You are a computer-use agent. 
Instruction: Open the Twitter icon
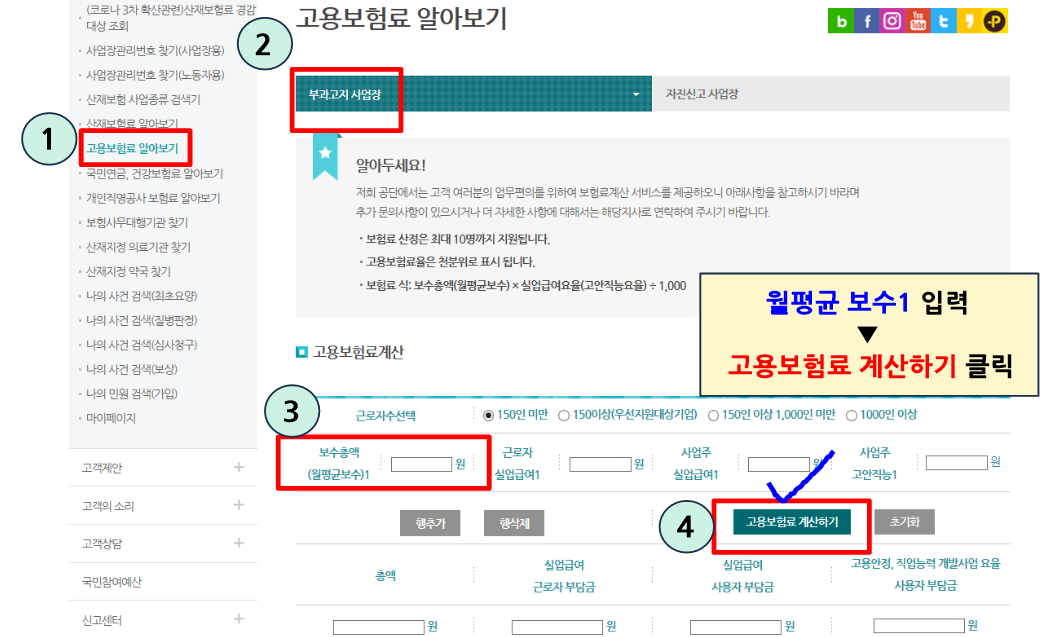tap(944, 21)
